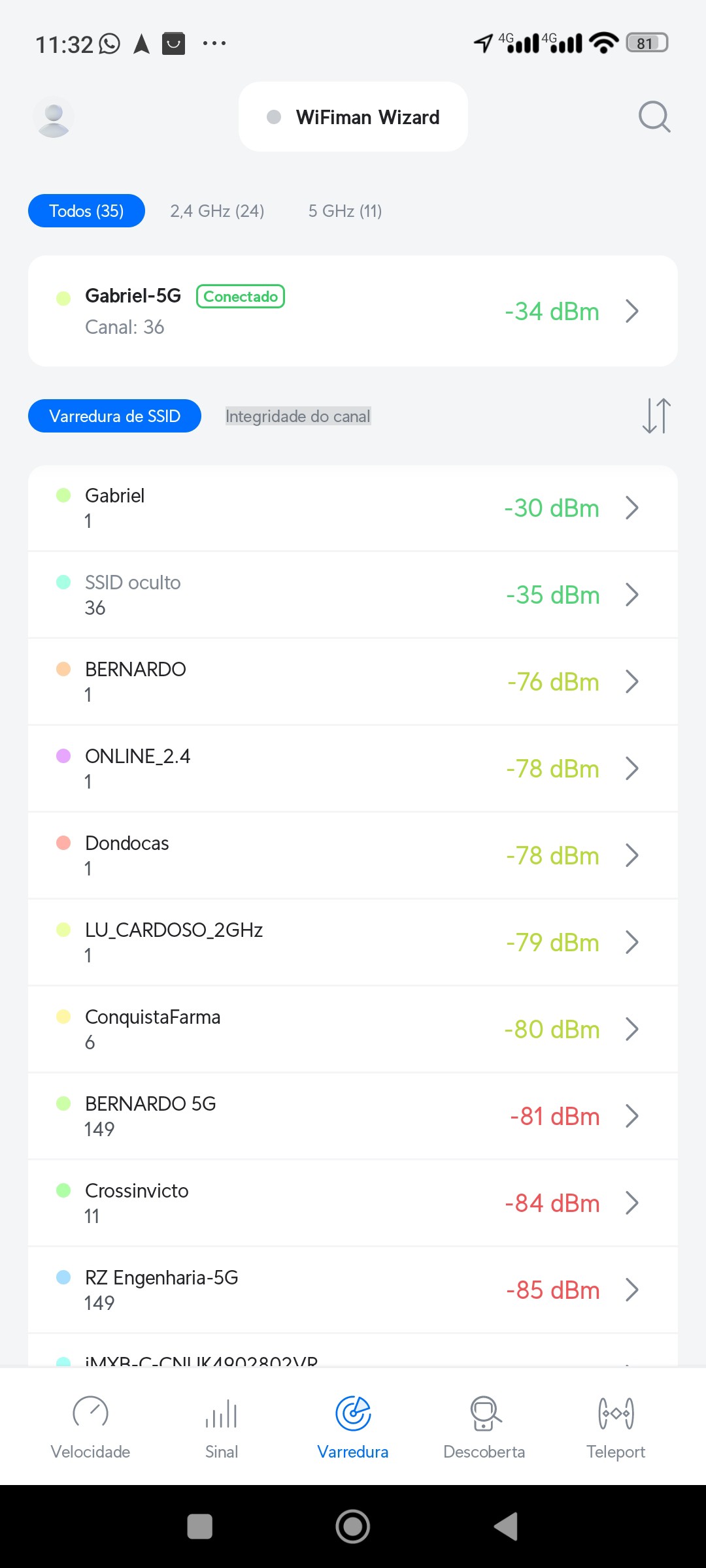This screenshot has height=1568, width=706.
Task: Select the Varredura radar icon
Action: (x=353, y=1414)
